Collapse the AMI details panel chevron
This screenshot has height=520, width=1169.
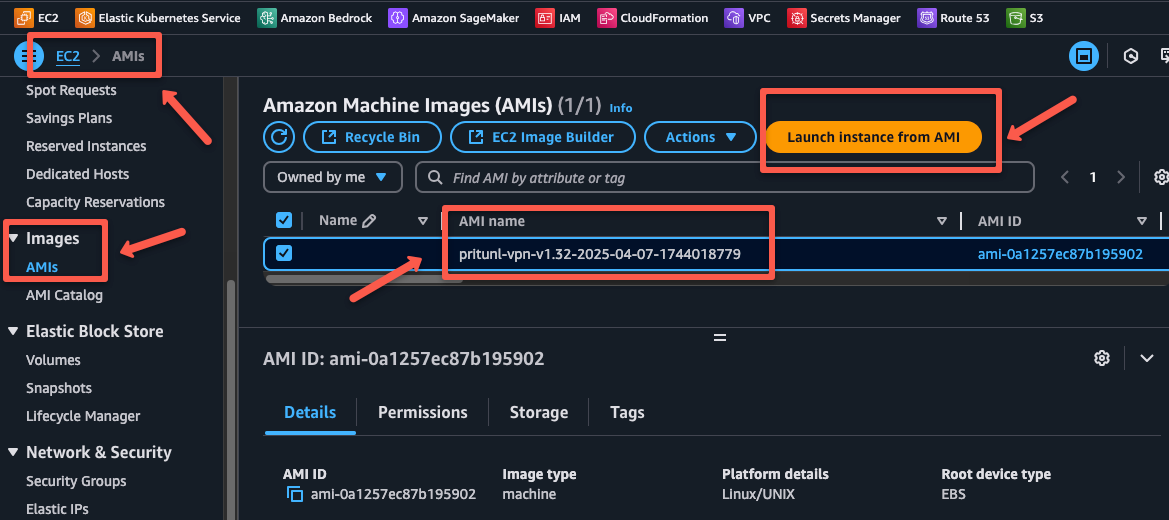point(1147,358)
